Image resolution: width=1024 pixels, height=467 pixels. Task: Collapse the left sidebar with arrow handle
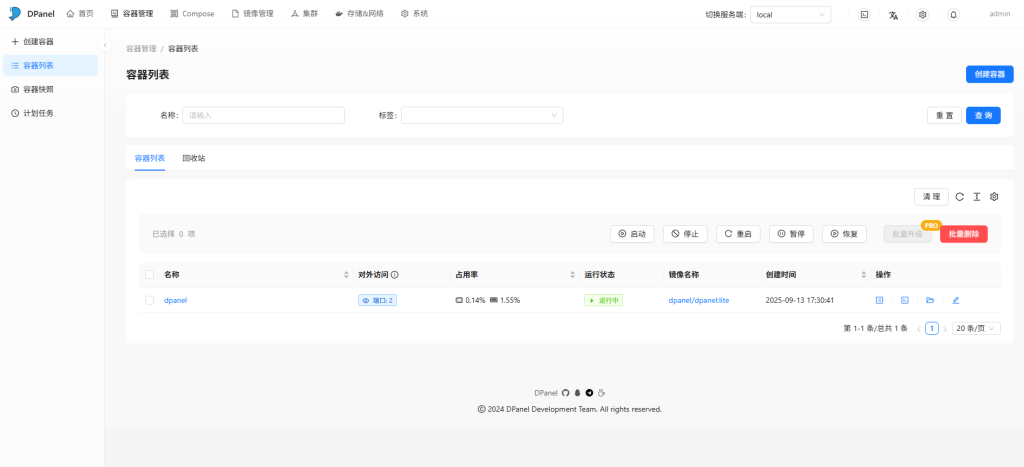(105, 46)
